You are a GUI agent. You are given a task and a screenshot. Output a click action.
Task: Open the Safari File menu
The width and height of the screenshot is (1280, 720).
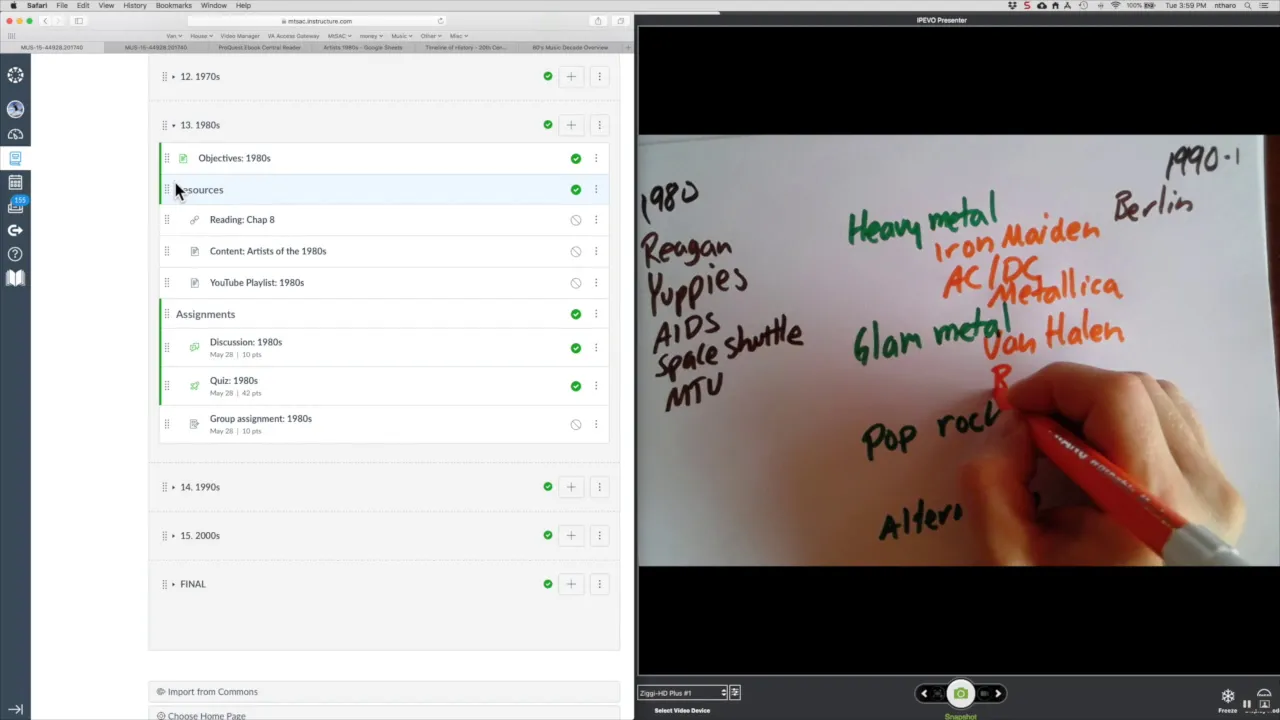point(61,5)
